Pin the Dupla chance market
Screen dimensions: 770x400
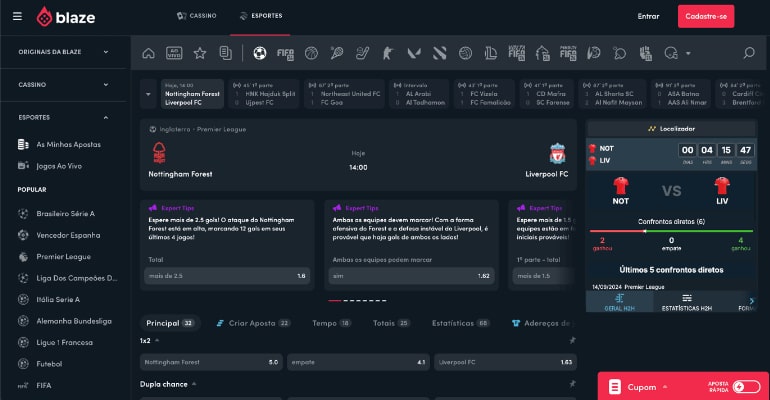coord(572,384)
